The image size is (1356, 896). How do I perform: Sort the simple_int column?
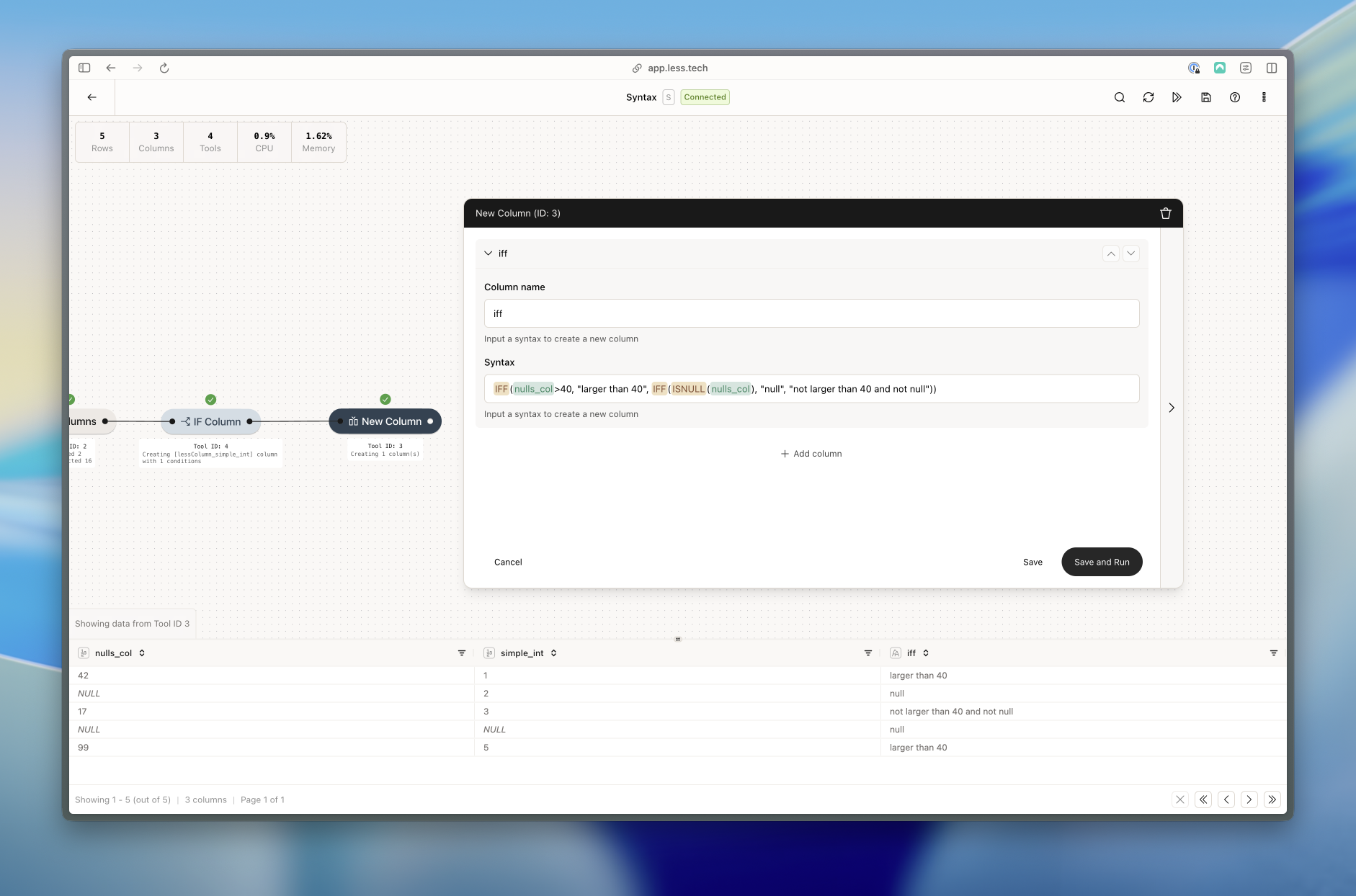553,653
